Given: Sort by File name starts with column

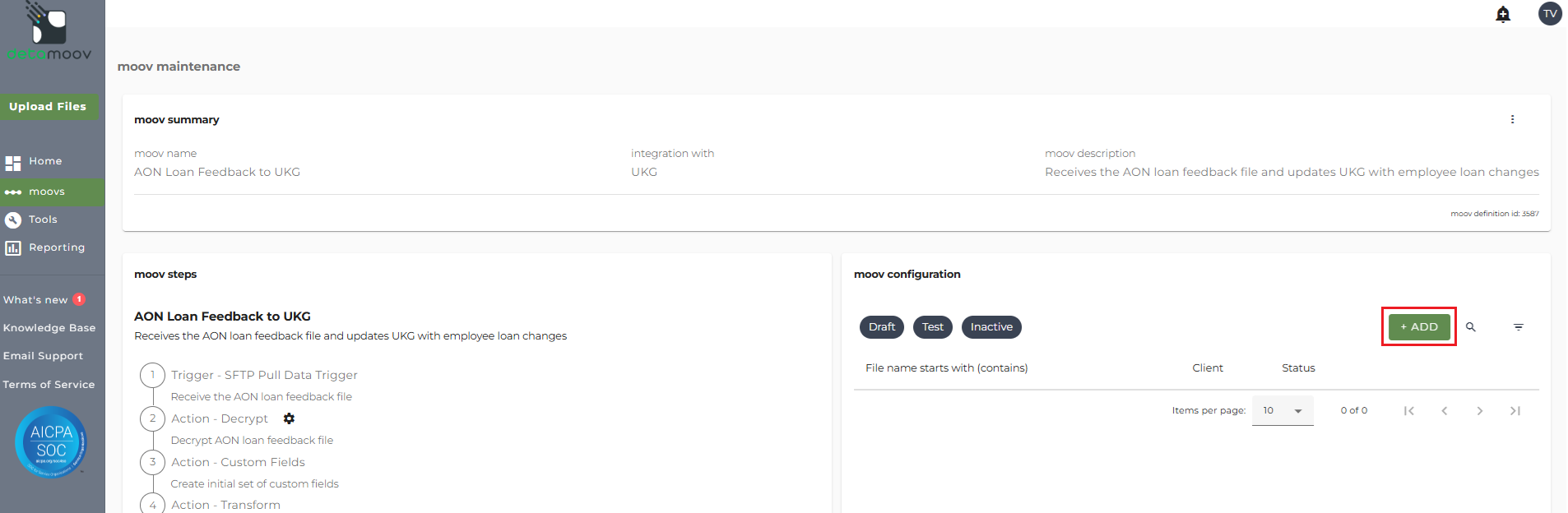Looking at the screenshot, I should tap(946, 368).
